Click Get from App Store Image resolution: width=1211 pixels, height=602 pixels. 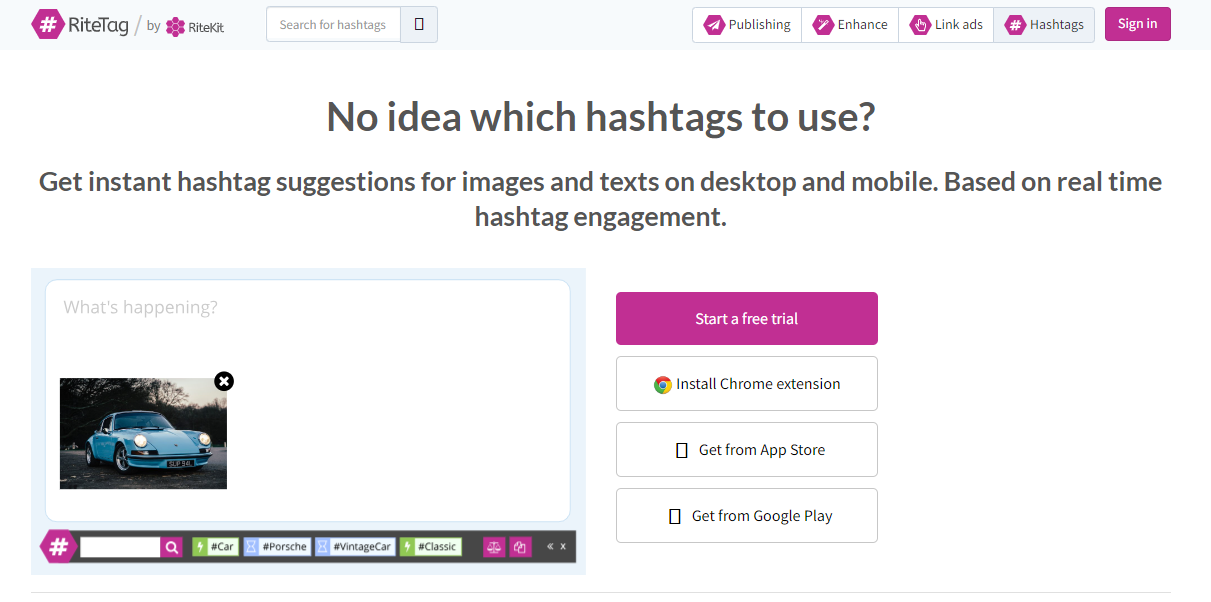(746, 450)
